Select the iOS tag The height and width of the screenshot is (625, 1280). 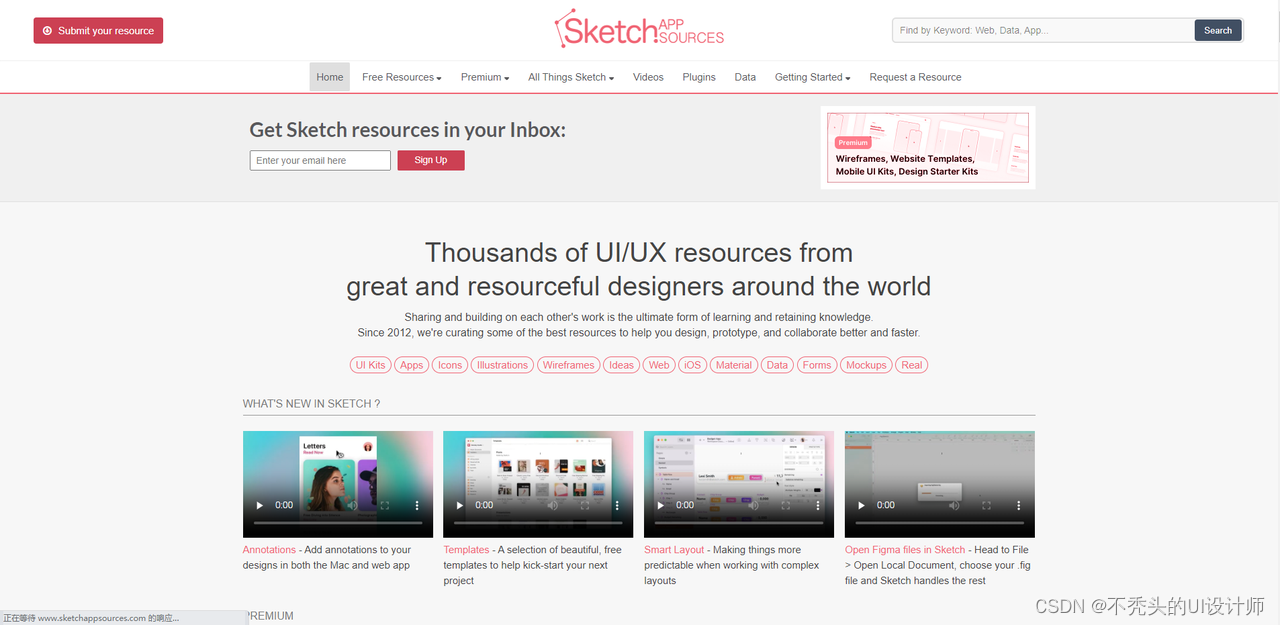pyautogui.click(x=692, y=365)
